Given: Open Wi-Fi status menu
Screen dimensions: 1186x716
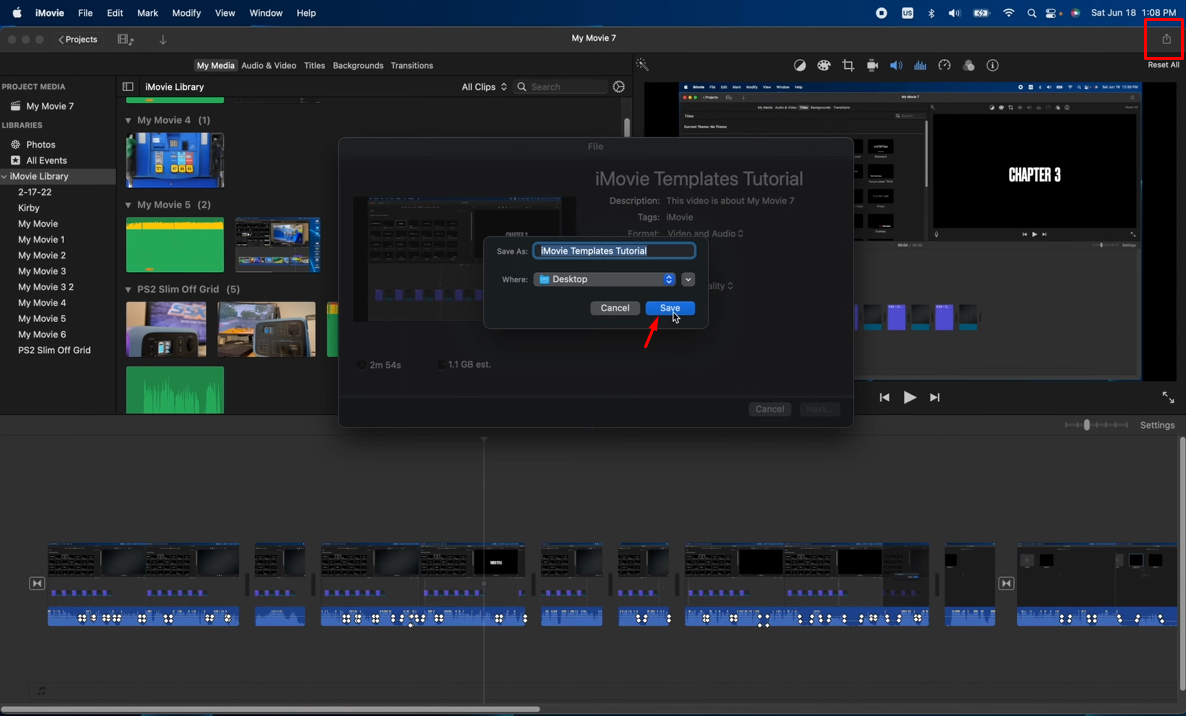Looking at the screenshot, I should [x=1008, y=13].
